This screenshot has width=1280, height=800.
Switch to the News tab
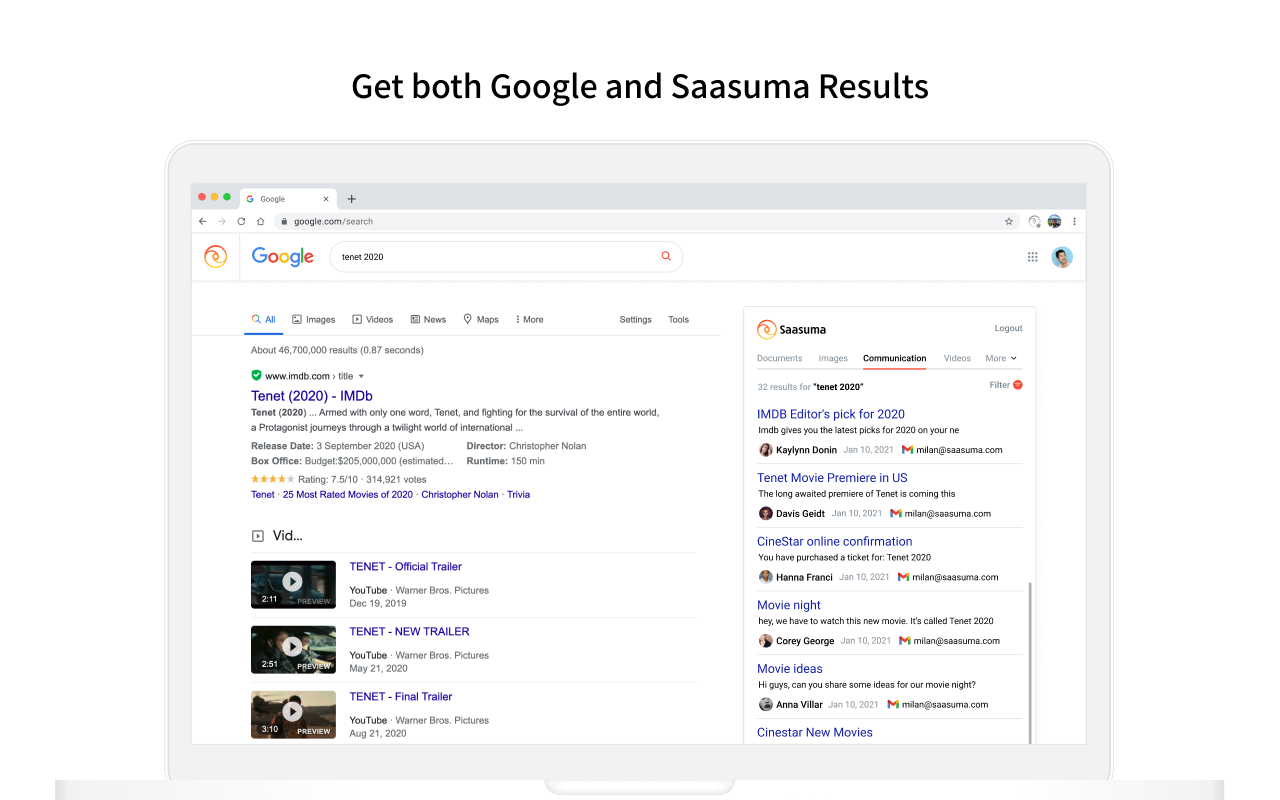click(428, 320)
